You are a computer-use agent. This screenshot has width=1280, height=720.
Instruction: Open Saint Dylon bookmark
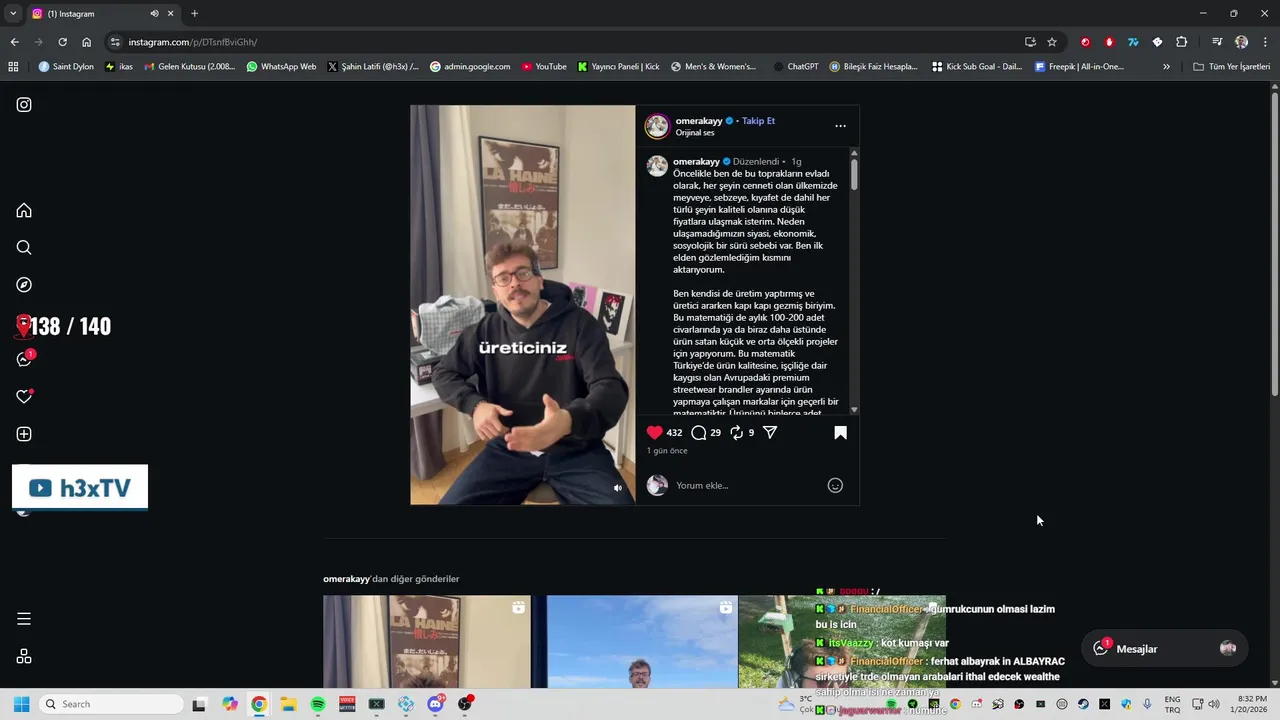coord(66,67)
